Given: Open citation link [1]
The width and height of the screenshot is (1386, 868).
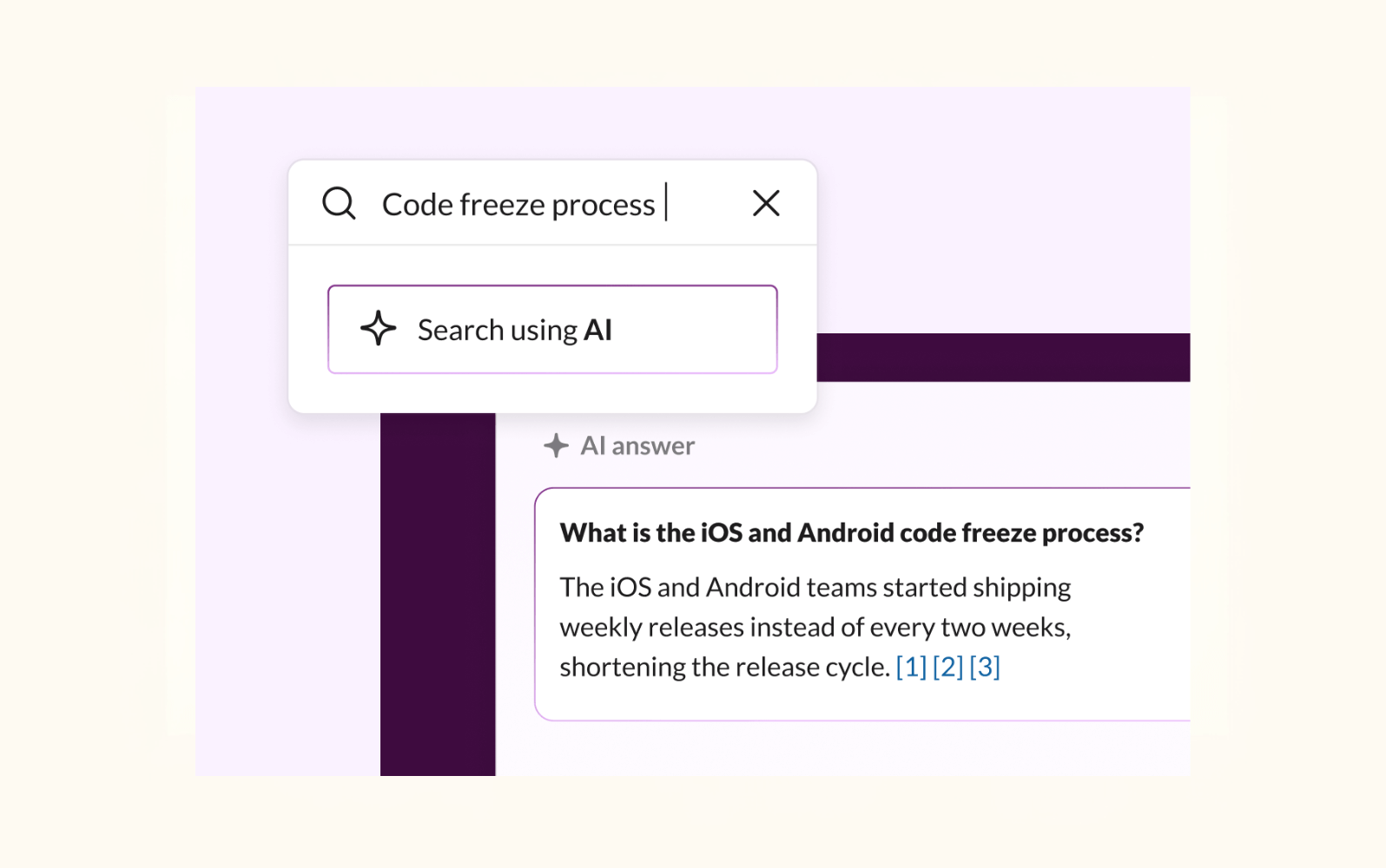Looking at the screenshot, I should (x=911, y=667).
